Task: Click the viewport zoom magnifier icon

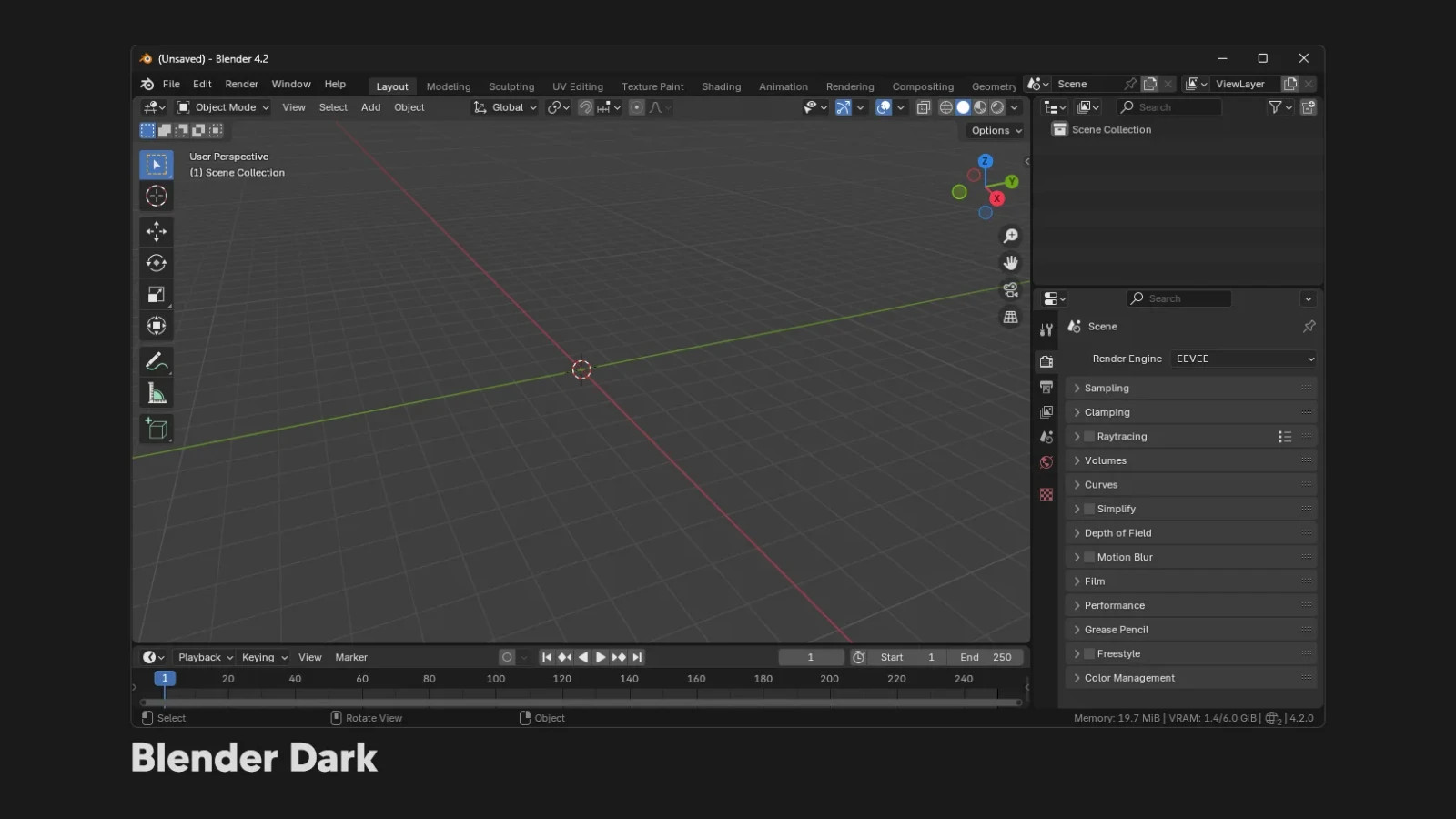Action: (x=1010, y=236)
